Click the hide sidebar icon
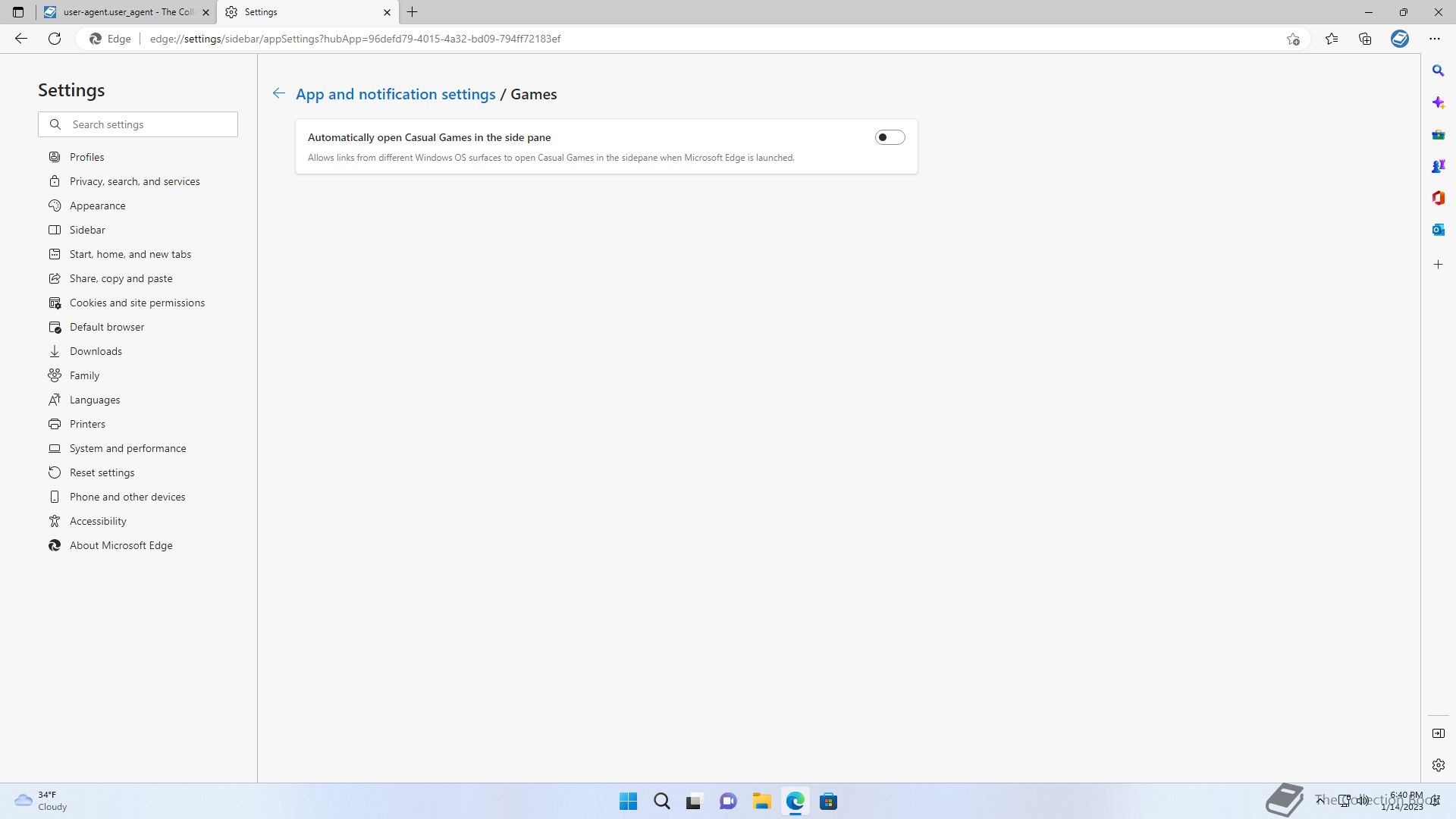 coord(1438,733)
